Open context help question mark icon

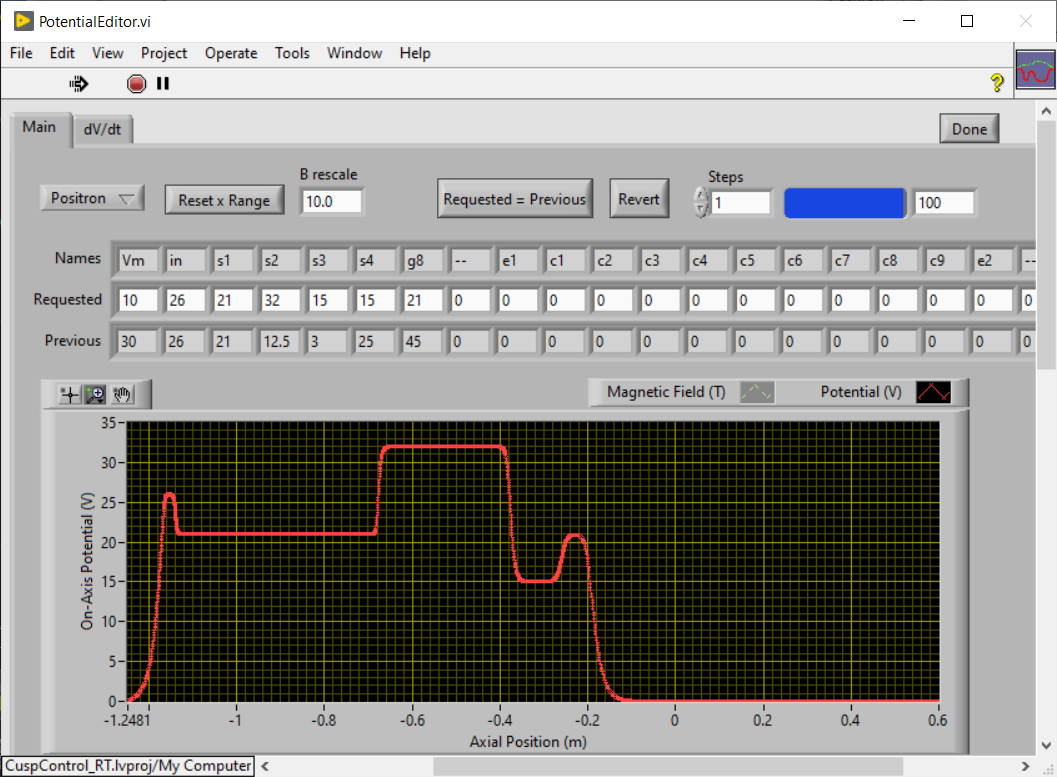[x=997, y=83]
